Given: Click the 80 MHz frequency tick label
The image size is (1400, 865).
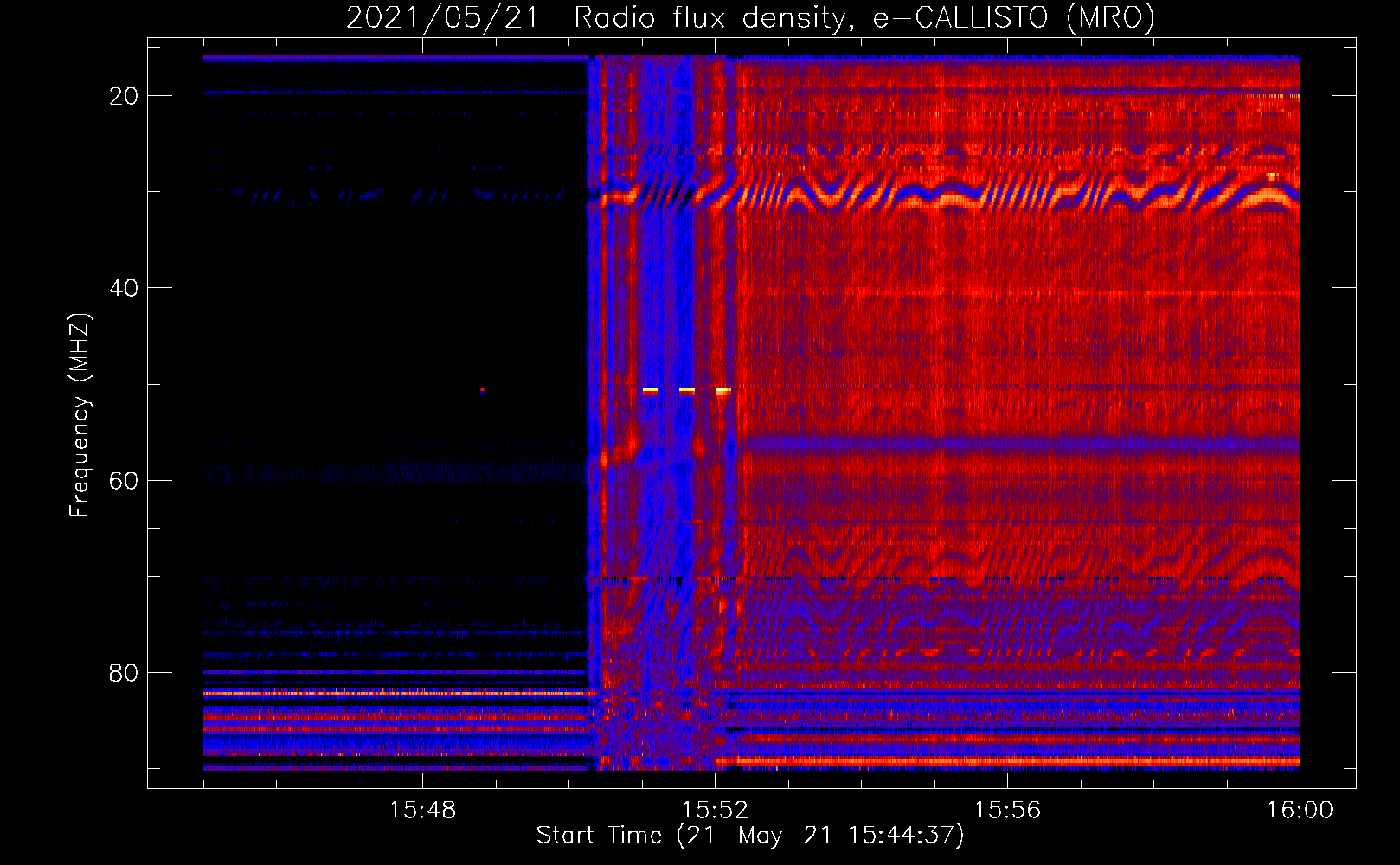Looking at the screenshot, I should (x=124, y=672).
